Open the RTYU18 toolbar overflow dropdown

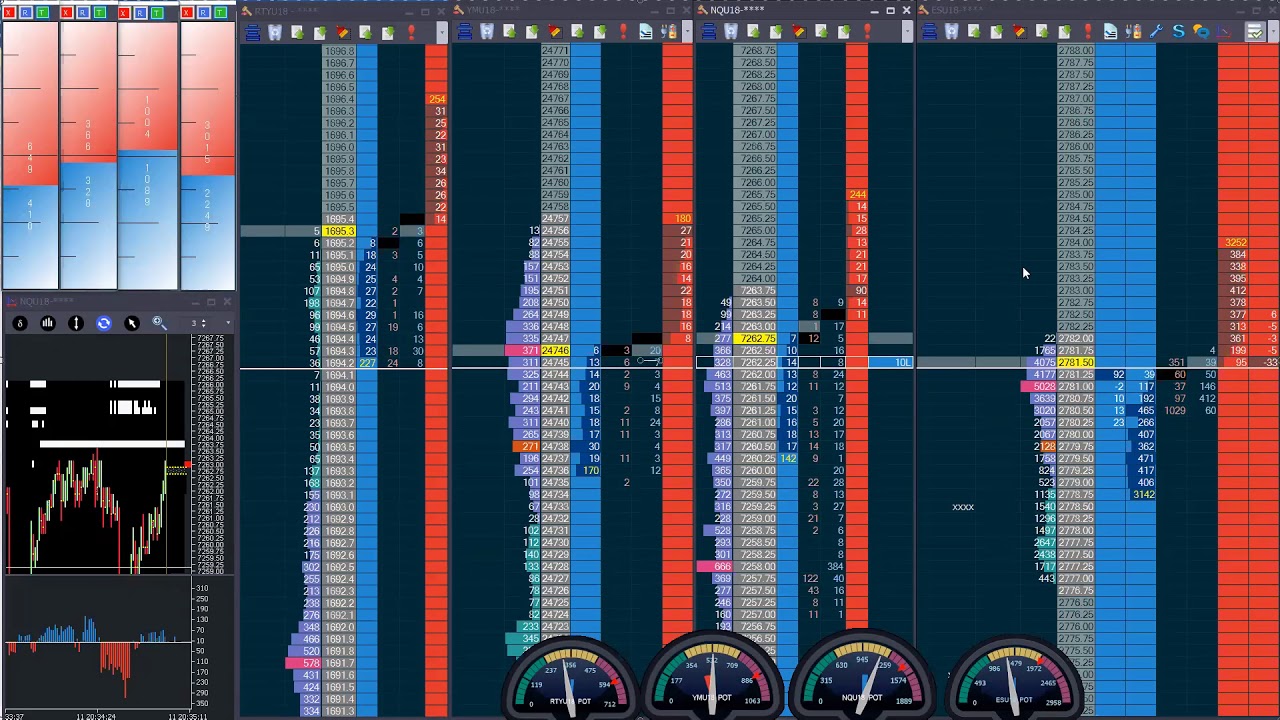tap(442, 33)
